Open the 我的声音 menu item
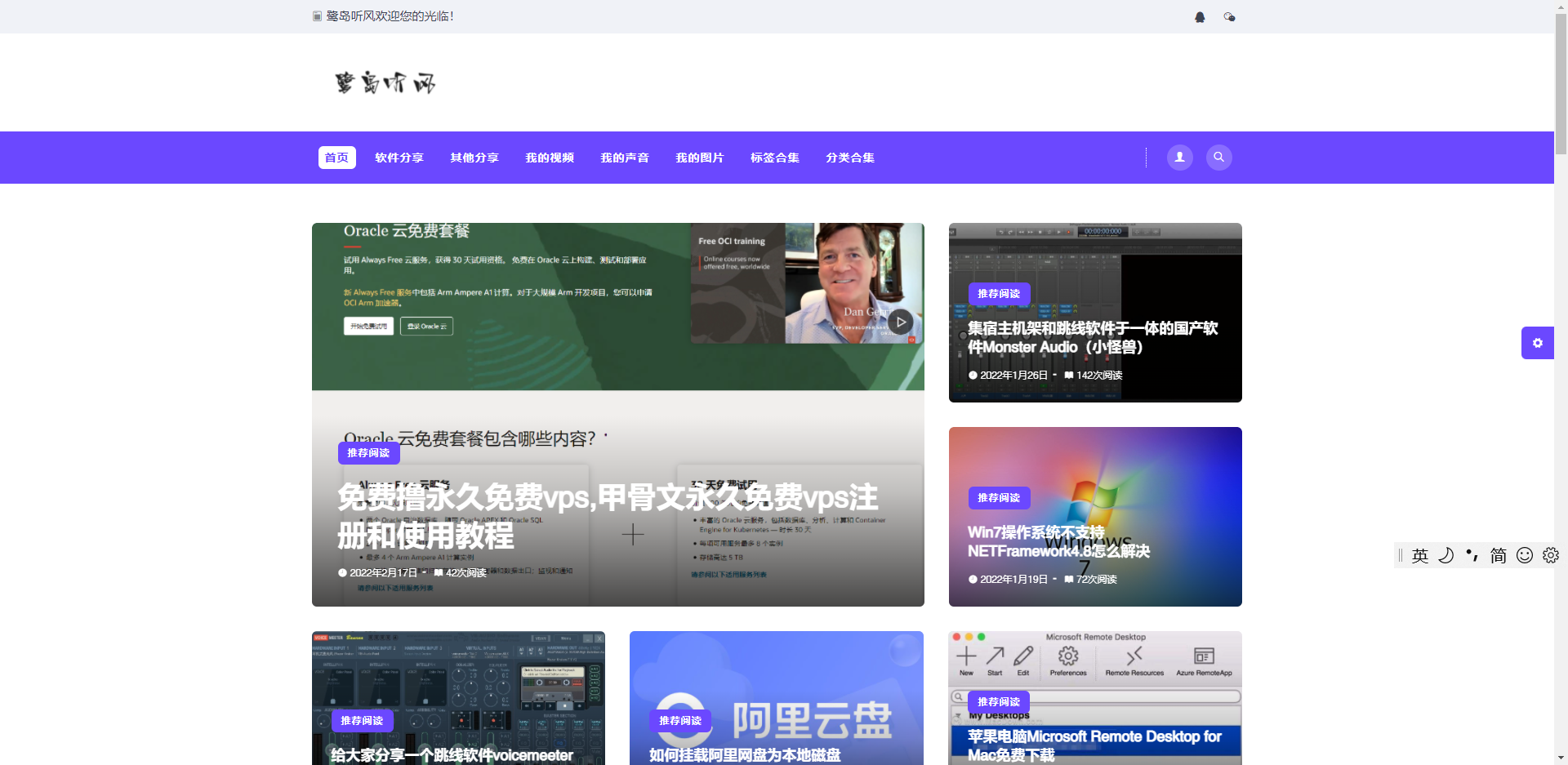 [625, 158]
